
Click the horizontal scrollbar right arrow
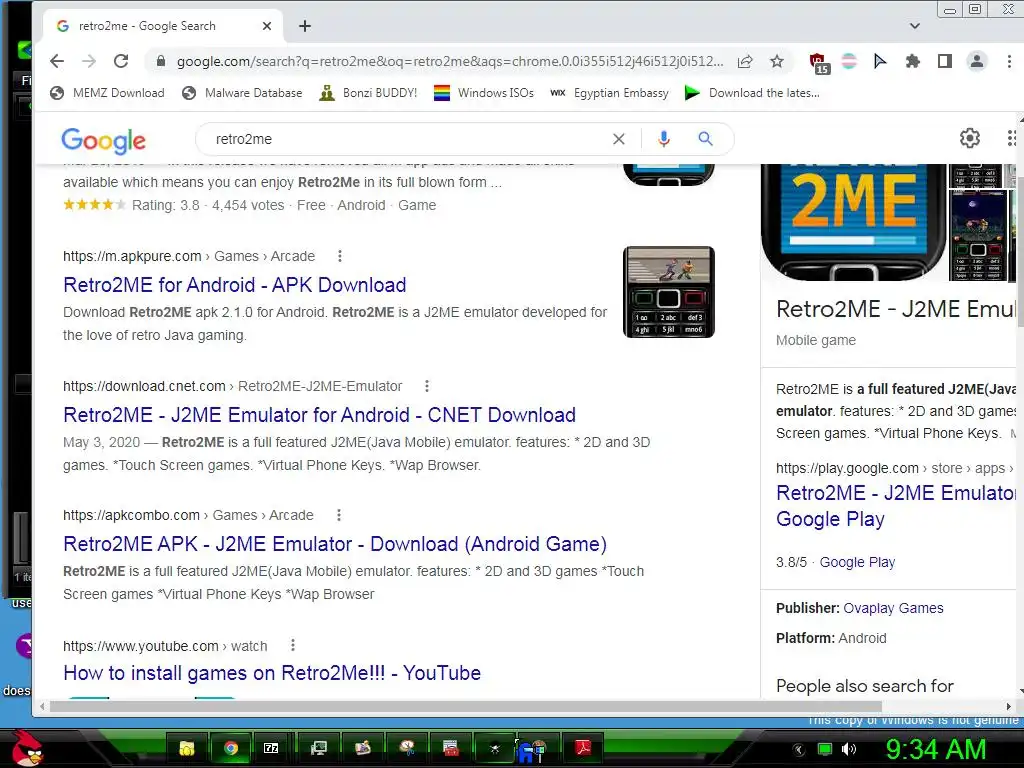(x=1008, y=707)
